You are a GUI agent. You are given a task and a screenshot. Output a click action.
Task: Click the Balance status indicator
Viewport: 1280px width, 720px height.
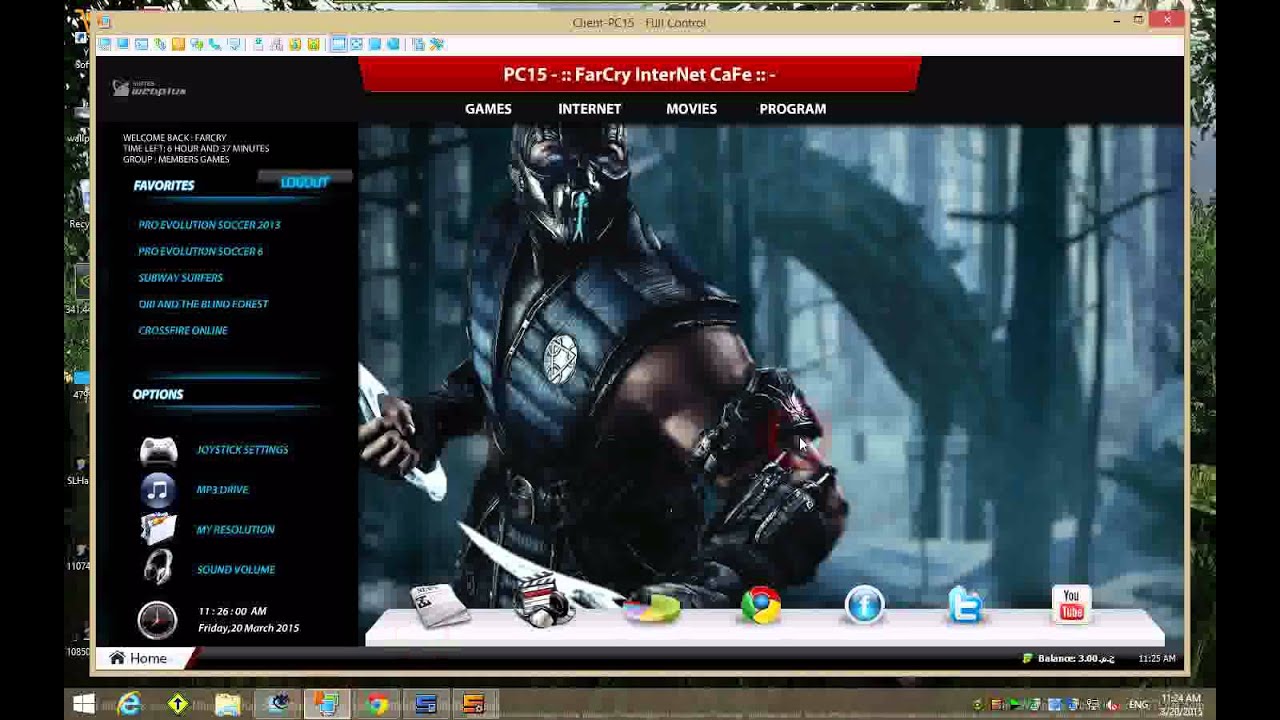(1068, 659)
